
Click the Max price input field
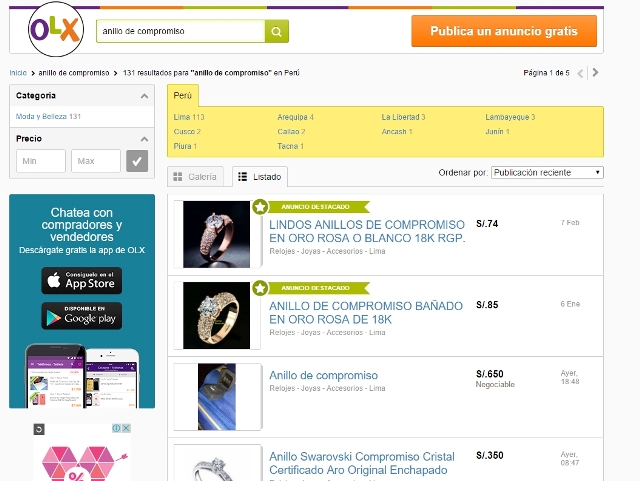96,161
